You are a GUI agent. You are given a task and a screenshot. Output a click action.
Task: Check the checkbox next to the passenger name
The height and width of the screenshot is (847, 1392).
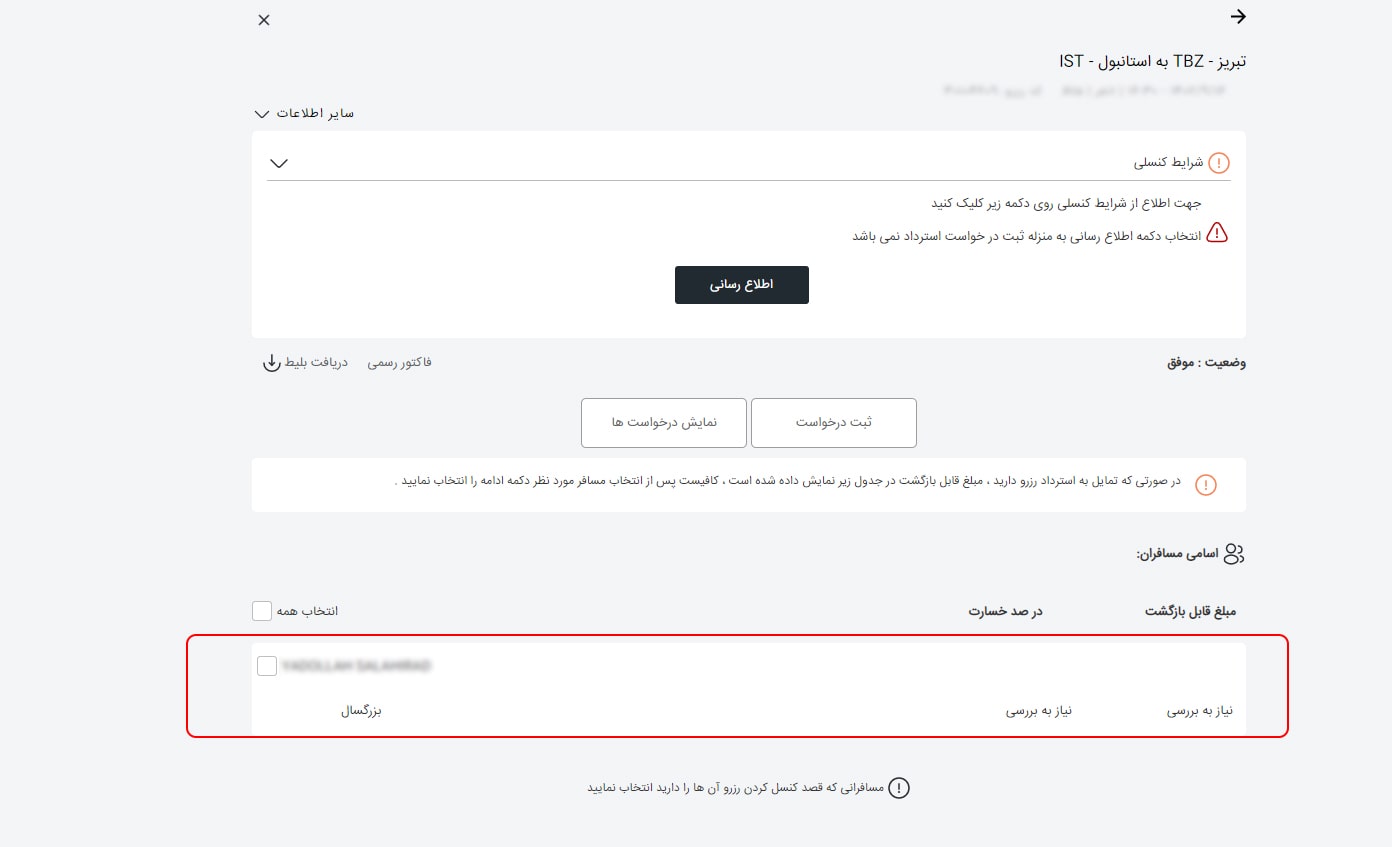(x=267, y=665)
